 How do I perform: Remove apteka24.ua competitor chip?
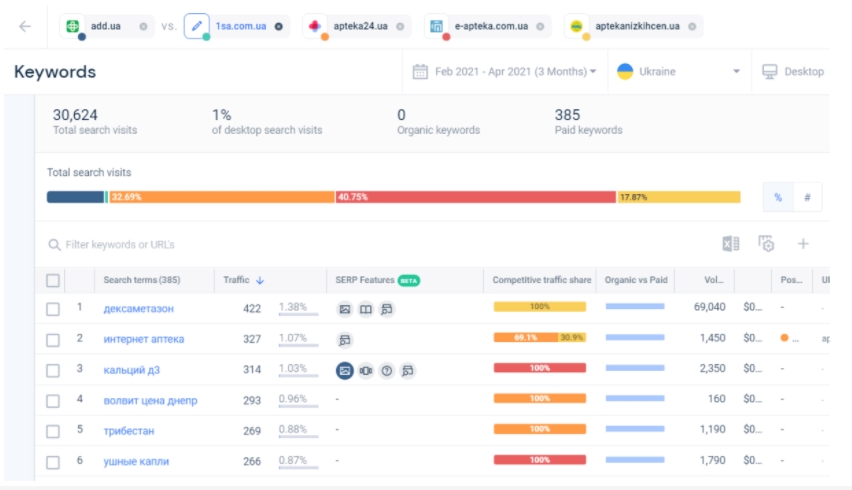[x=399, y=26]
